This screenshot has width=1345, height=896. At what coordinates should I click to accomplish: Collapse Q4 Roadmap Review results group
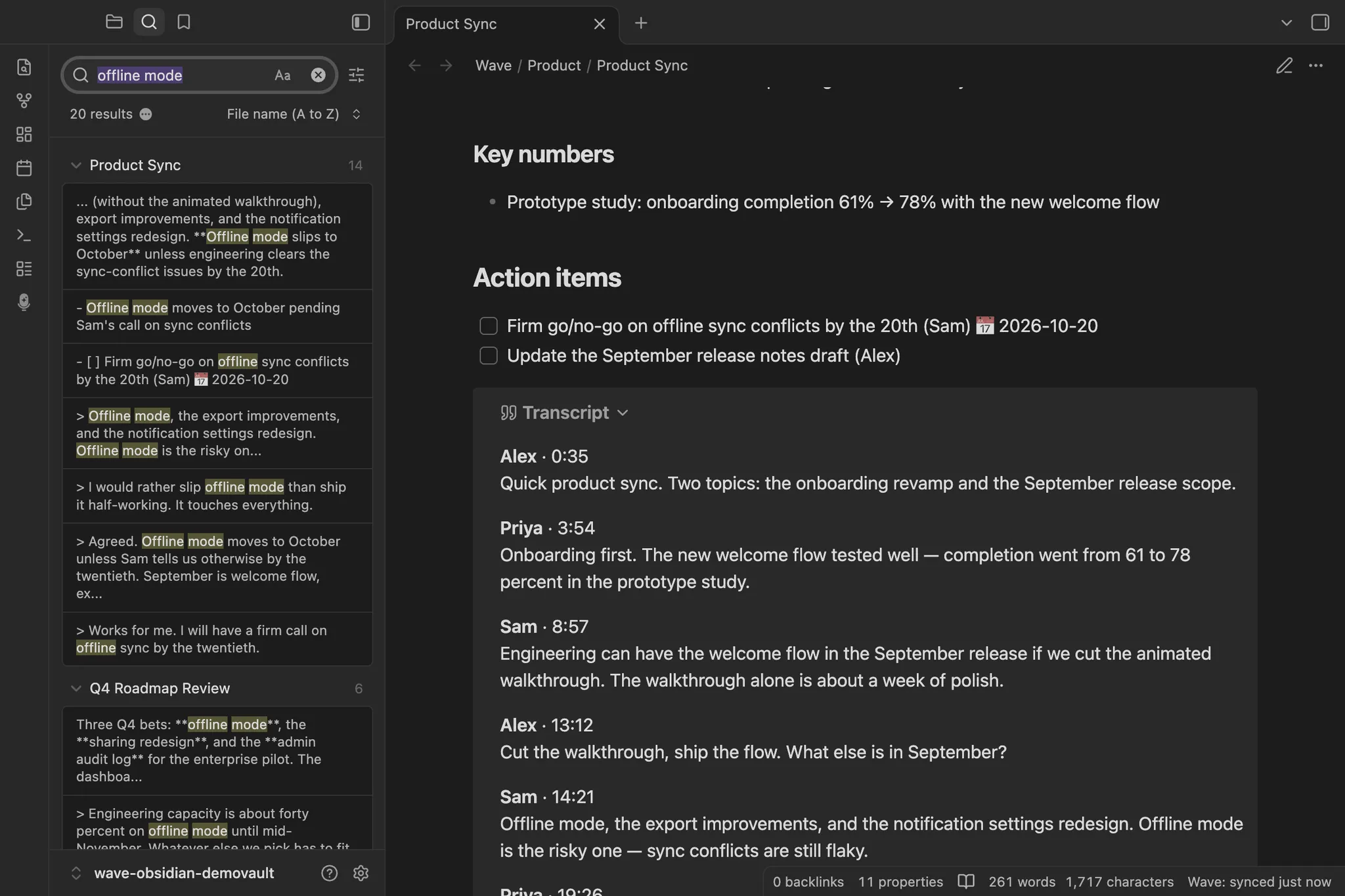click(x=76, y=689)
